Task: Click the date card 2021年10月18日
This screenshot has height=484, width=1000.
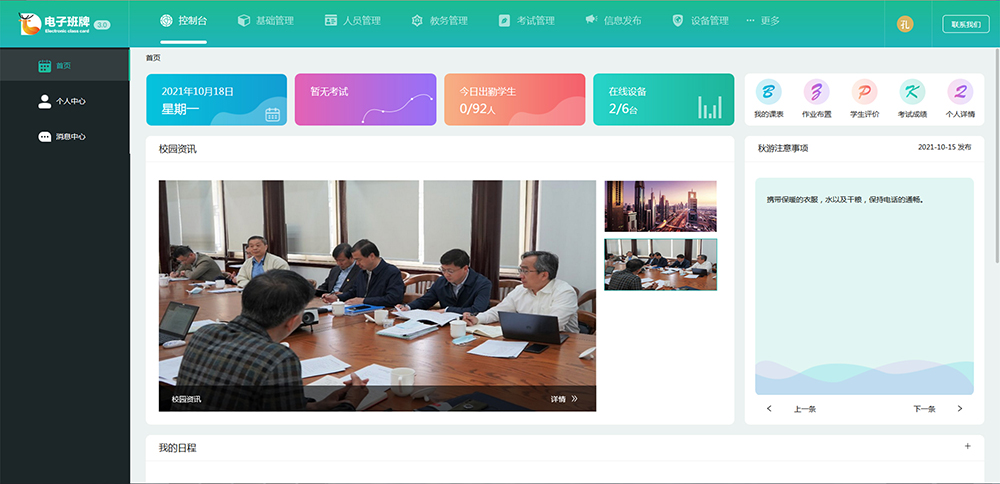Action: coord(216,99)
